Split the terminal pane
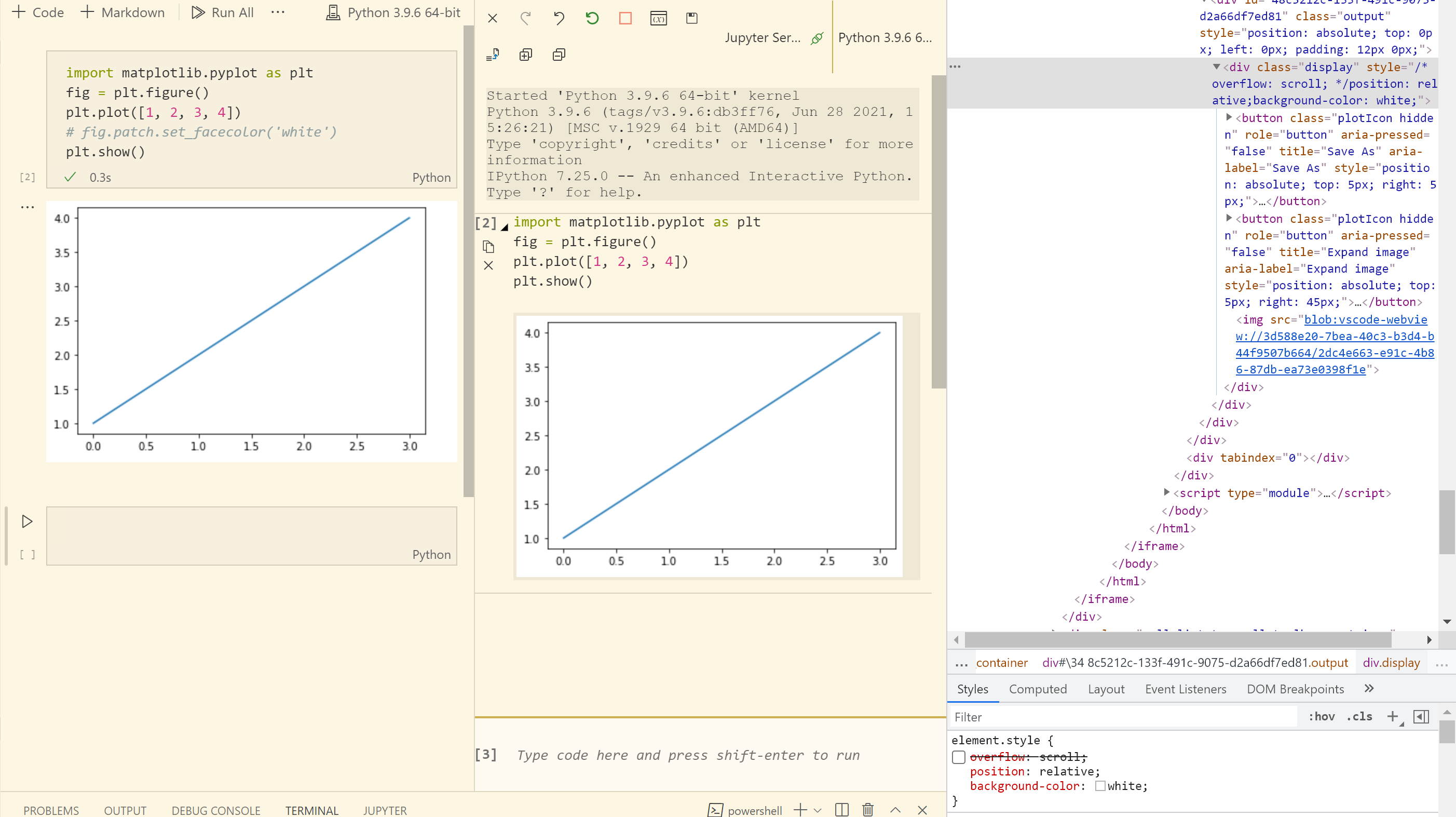1456x817 pixels. [841, 809]
